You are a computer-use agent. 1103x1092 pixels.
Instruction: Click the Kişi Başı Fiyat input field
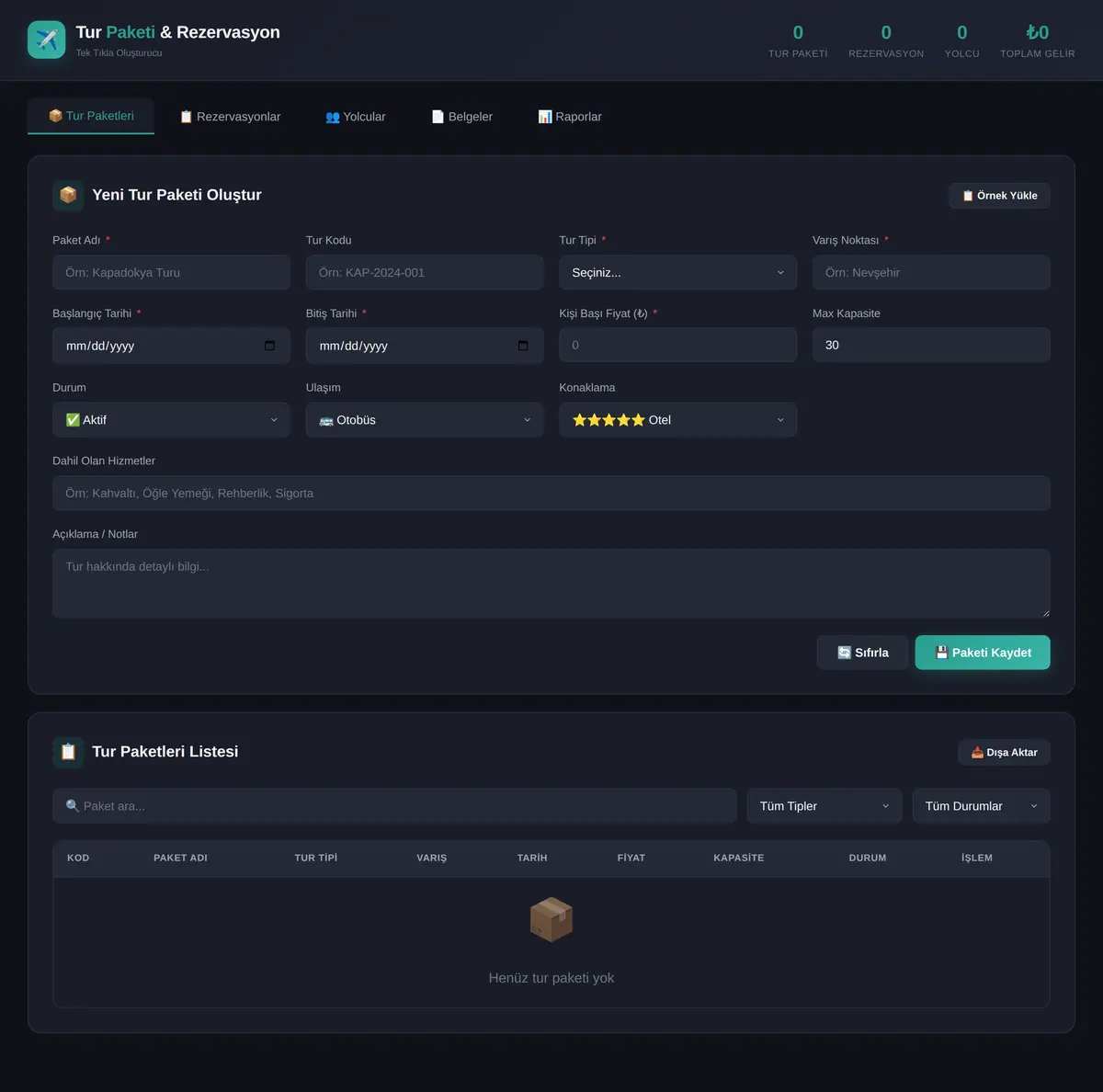point(677,346)
